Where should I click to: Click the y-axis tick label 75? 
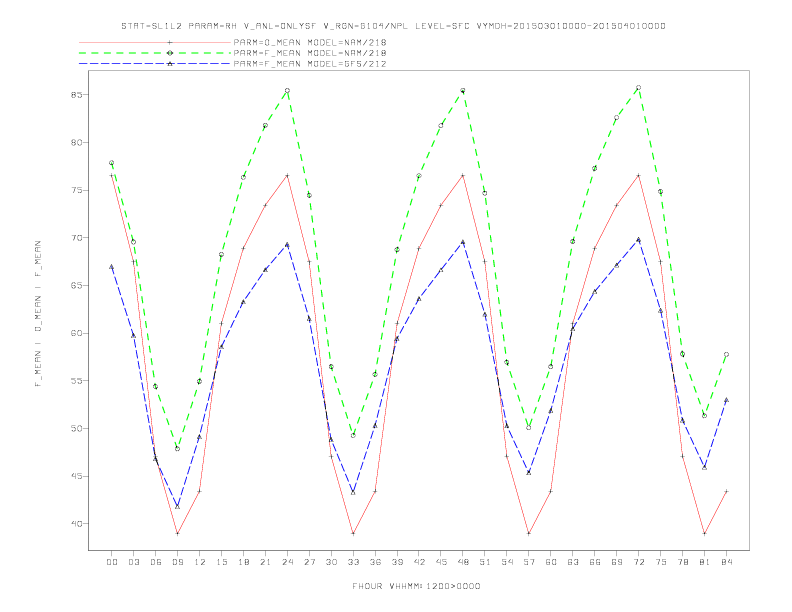tap(77, 190)
